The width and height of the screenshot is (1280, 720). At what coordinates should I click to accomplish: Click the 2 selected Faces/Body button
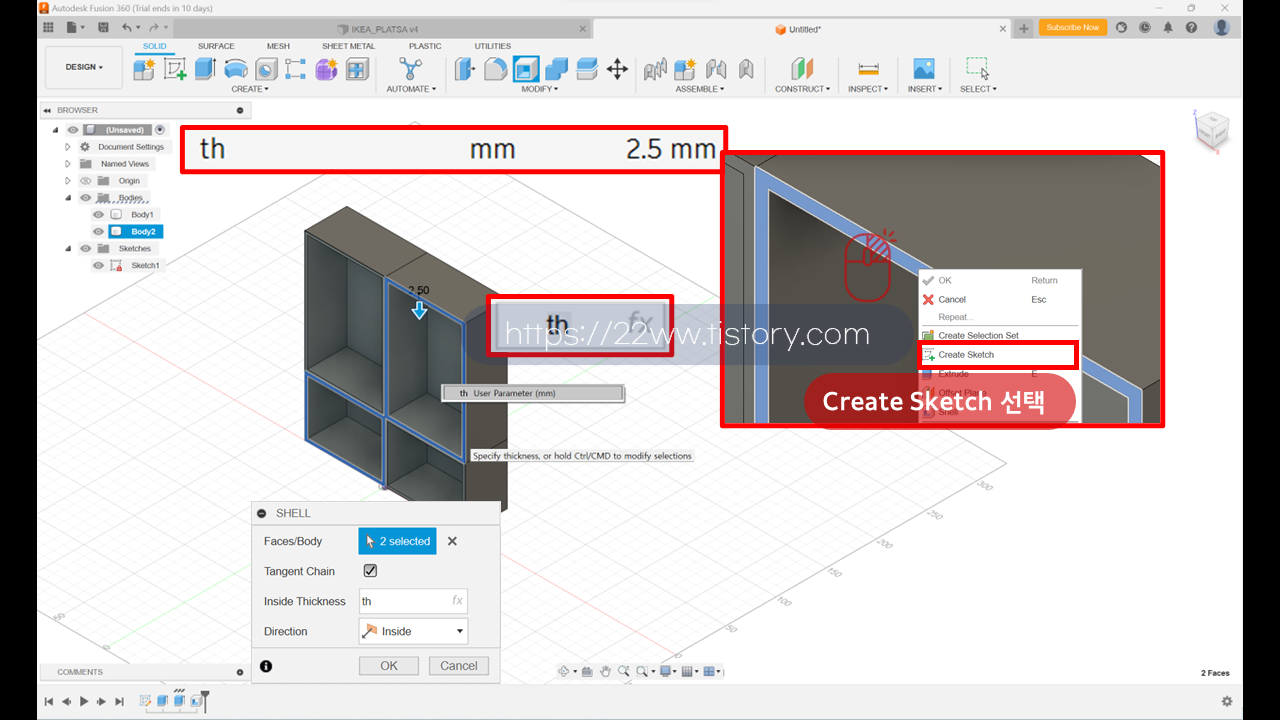point(398,541)
